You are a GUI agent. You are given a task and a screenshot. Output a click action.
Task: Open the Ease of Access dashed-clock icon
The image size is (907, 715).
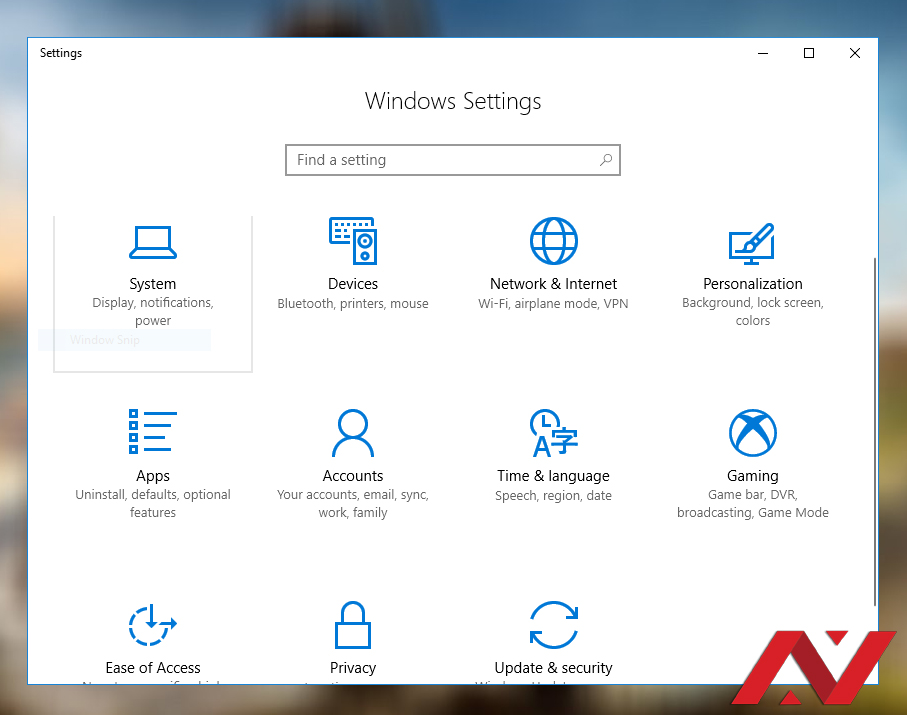pyautogui.click(x=153, y=625)
